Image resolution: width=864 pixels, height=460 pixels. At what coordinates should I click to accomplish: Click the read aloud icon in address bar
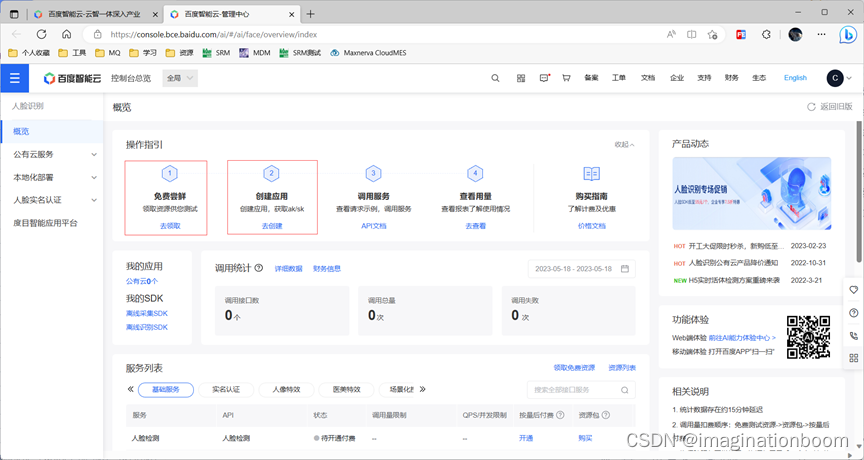point(671,34)
